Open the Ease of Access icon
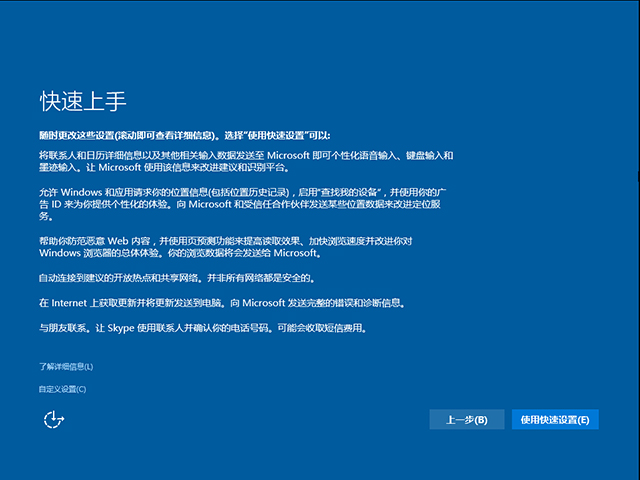 (54, 420)
